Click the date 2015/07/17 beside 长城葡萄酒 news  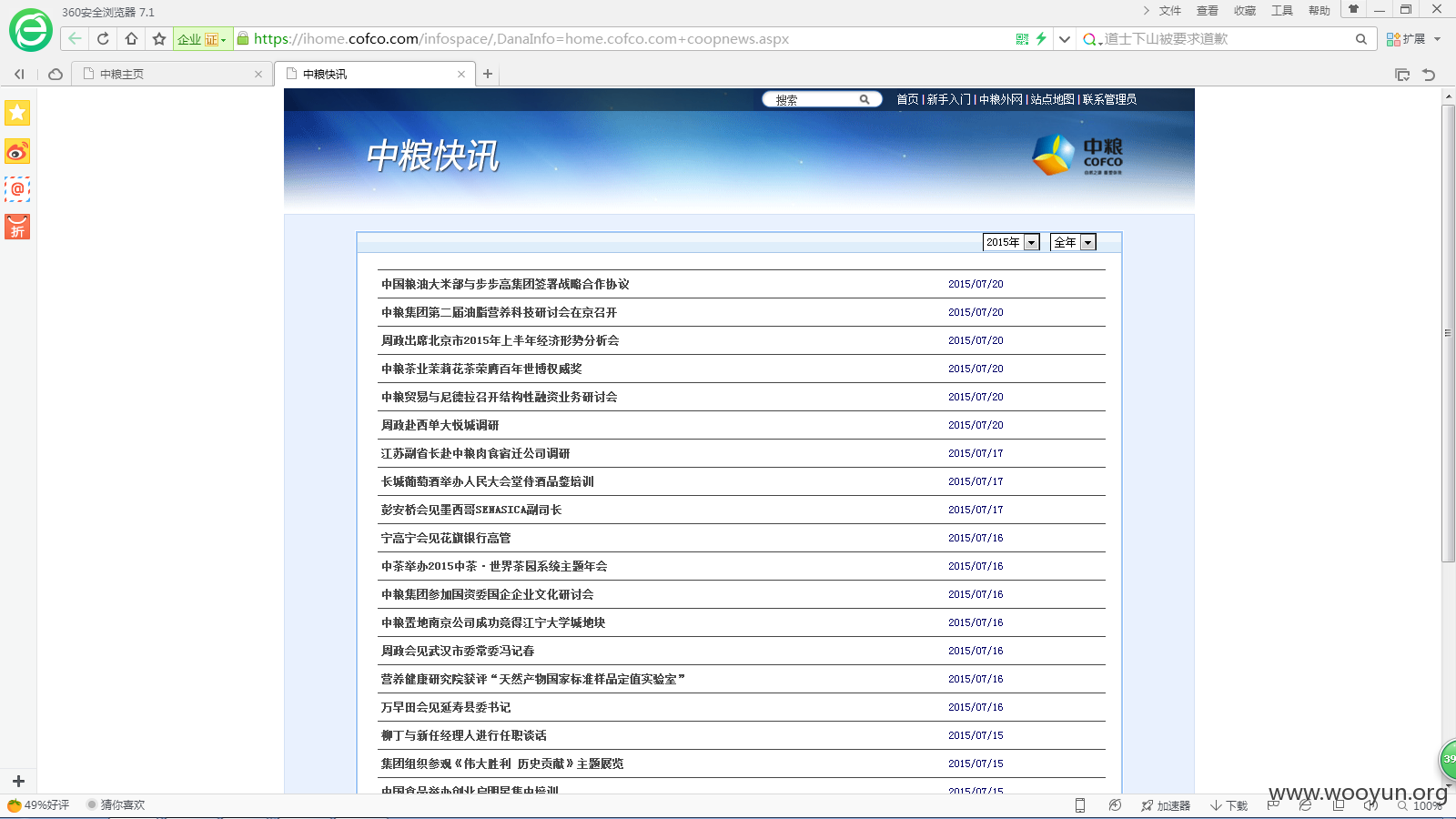tap(976, 481)
